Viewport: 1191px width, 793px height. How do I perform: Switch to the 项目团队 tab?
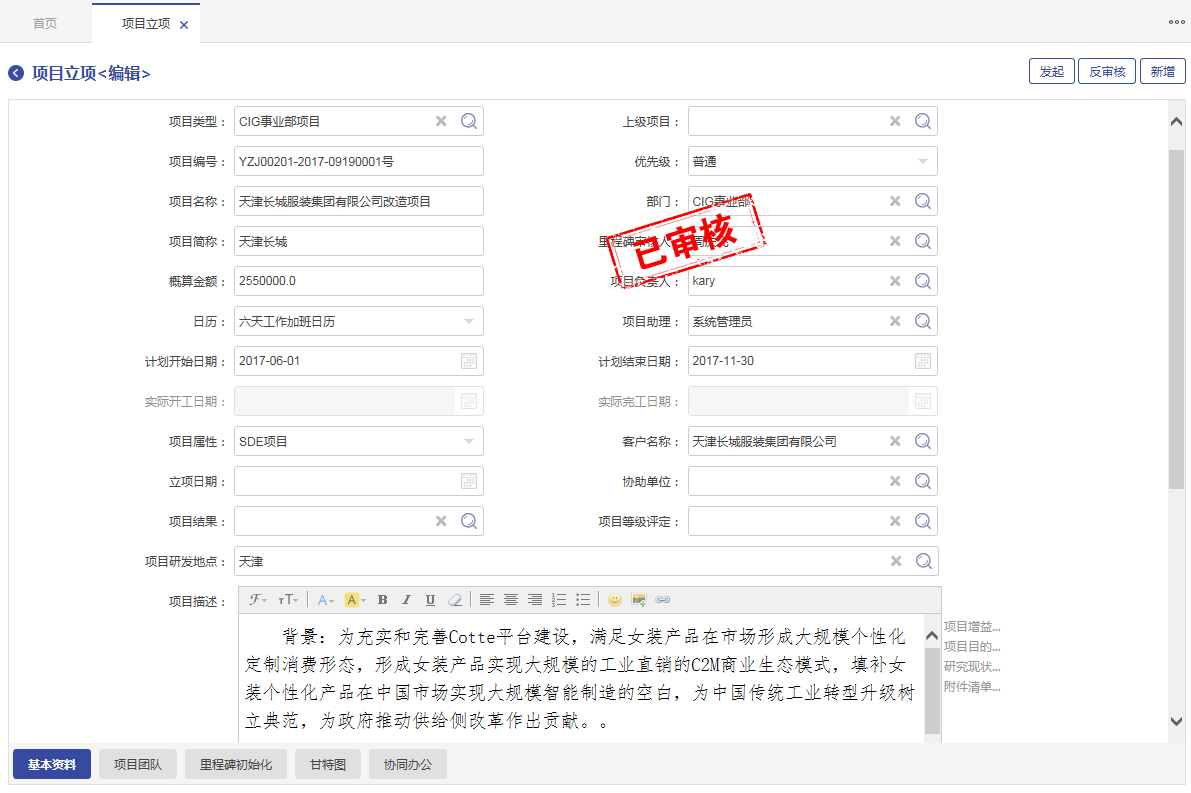coord(138,764)
